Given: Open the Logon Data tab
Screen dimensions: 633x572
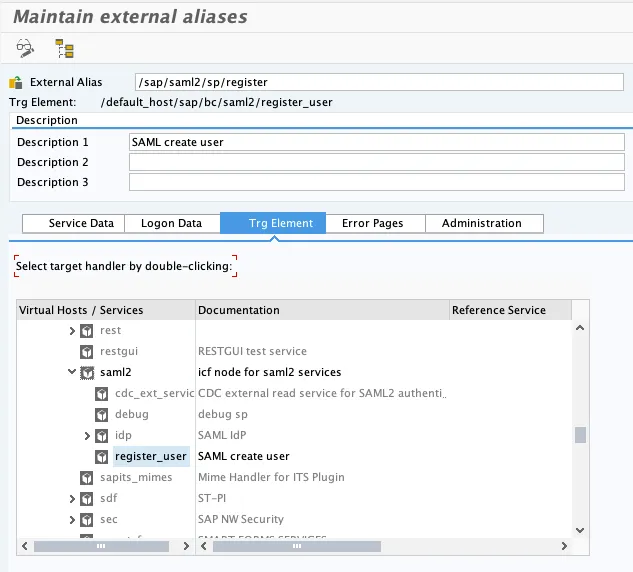Looking at the screenshot, I should tap(171, 223).
